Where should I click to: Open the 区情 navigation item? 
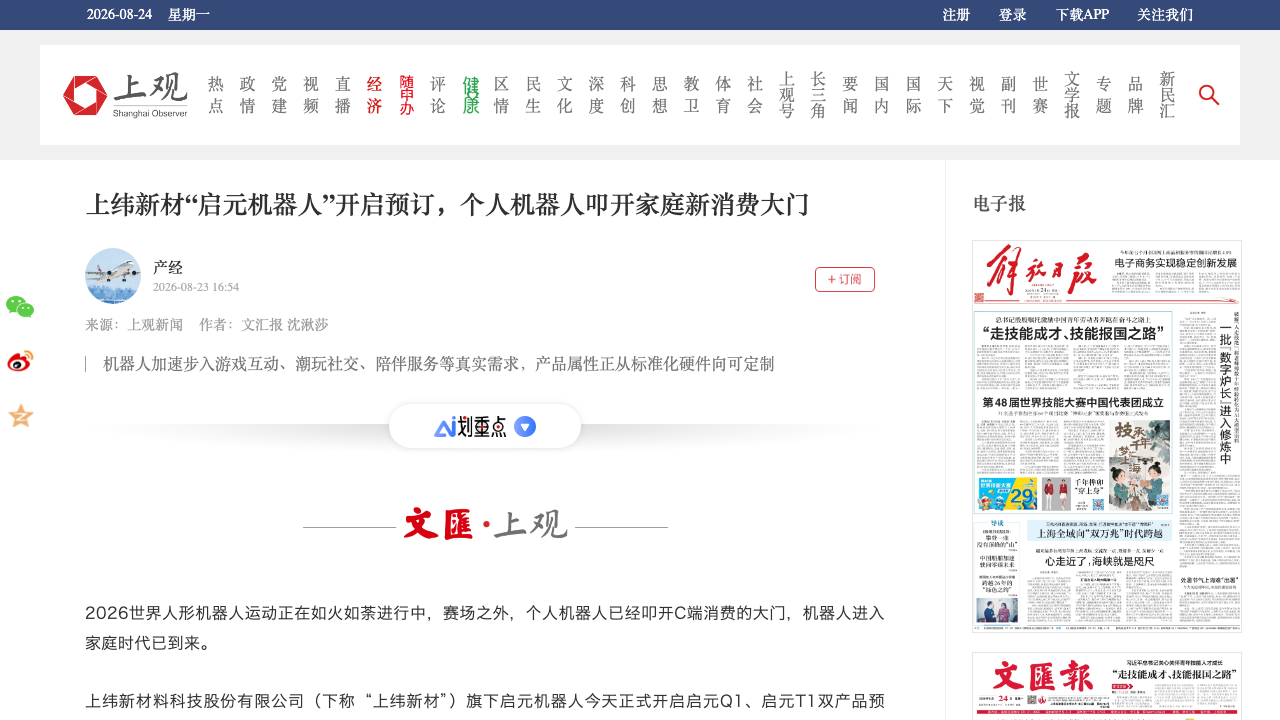pos(502,95)
